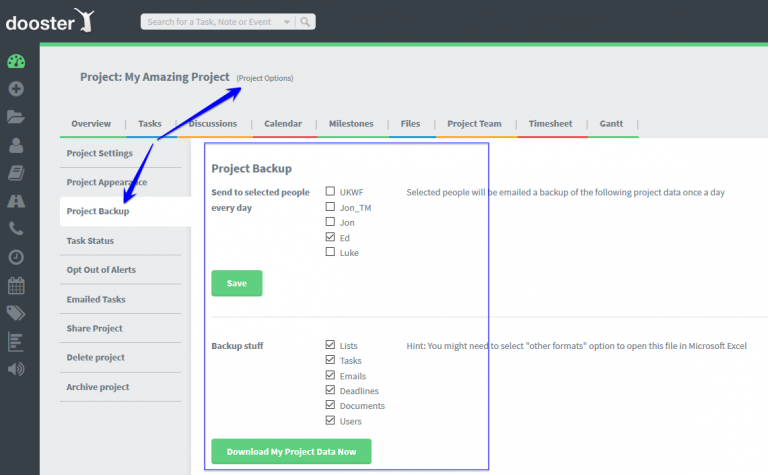Open the clock timesheet icon in sidebar
Image resolution: width=768 pixels, height=475 pixels.
click(x=16, y=257)
